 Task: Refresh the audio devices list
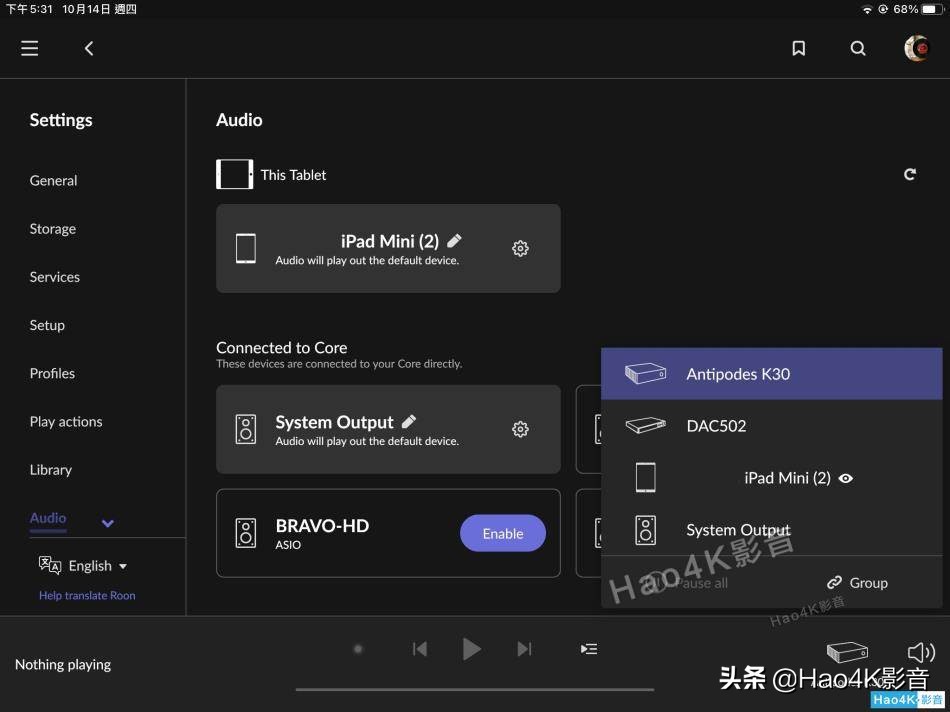tap(910, 173)
